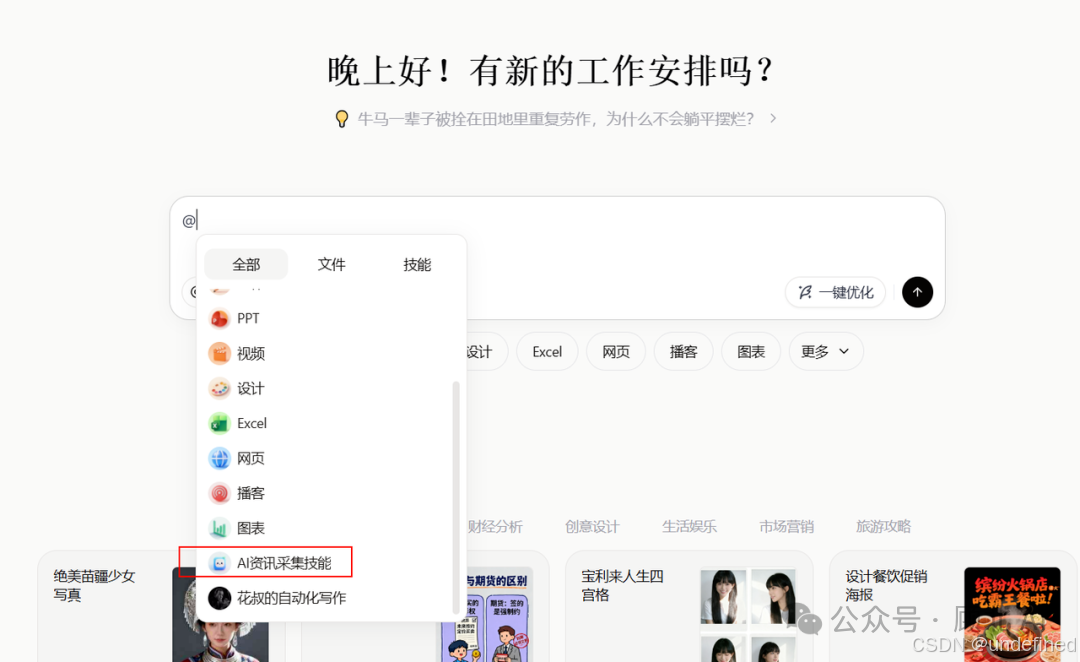Screen dimensions: 1080x662
Task: Switch to the 技能 tab
Action: (417, 264)
